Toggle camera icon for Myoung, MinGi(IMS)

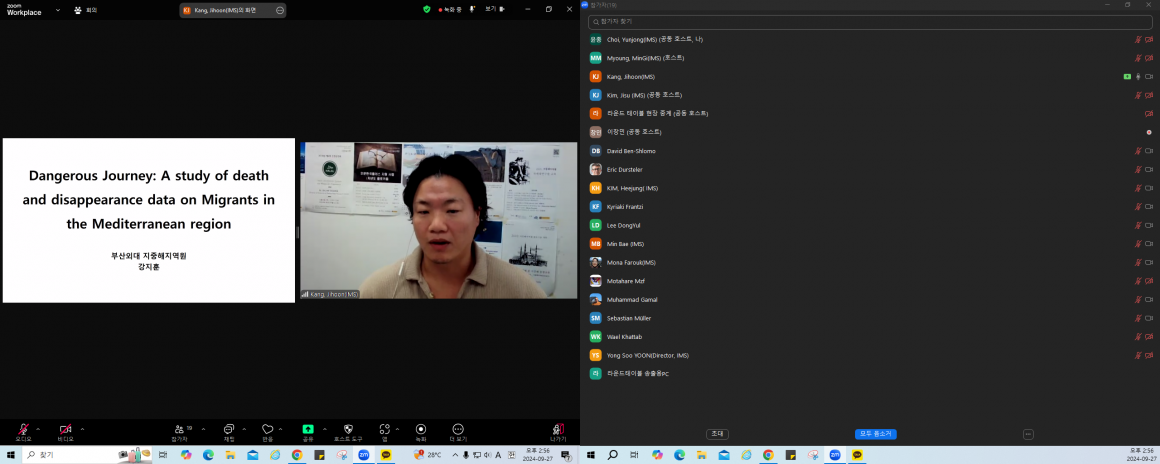[x=1149, y=58]
